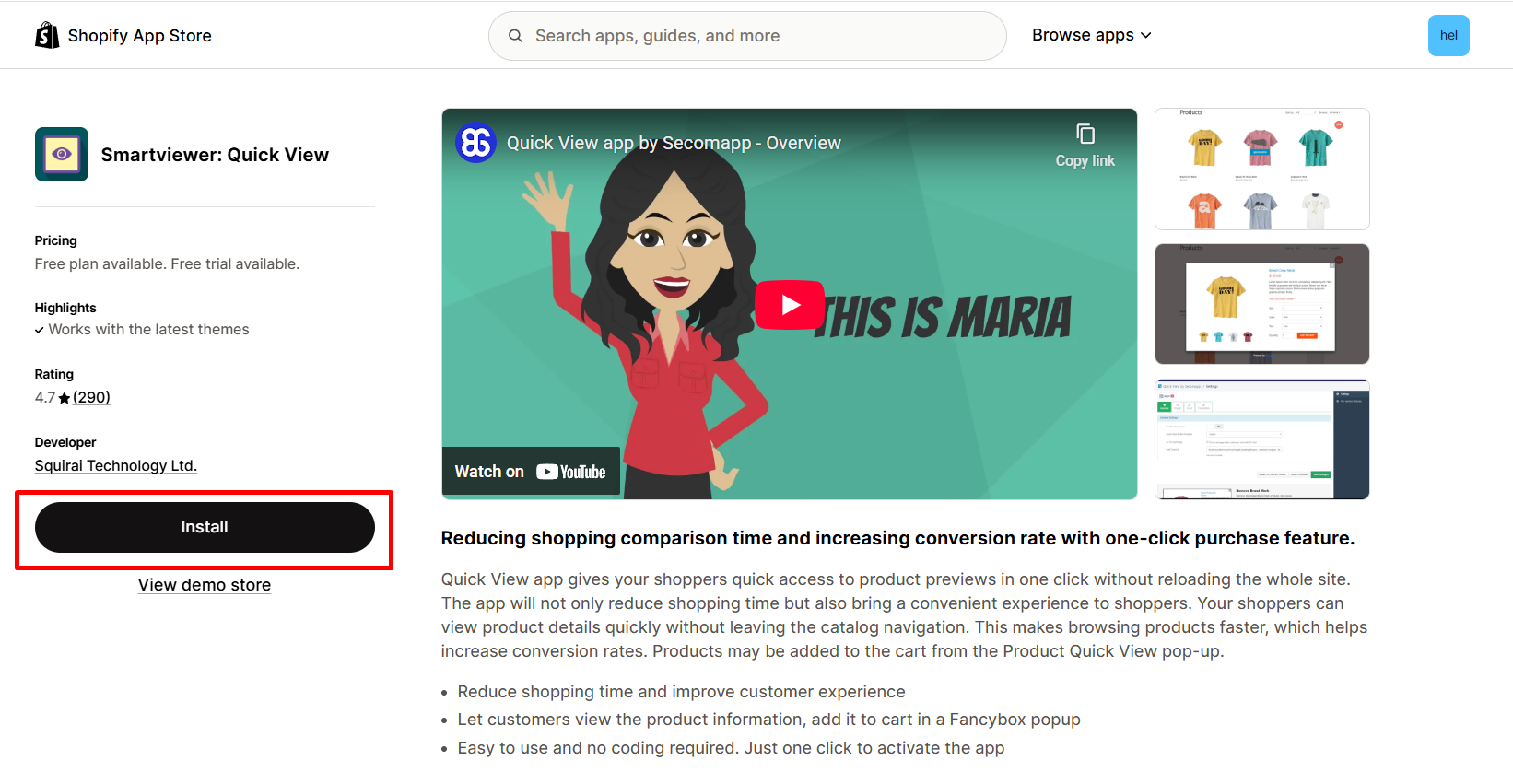
Task: Click the paragraph starting 'Quick View app gives'
Action: 905,615
